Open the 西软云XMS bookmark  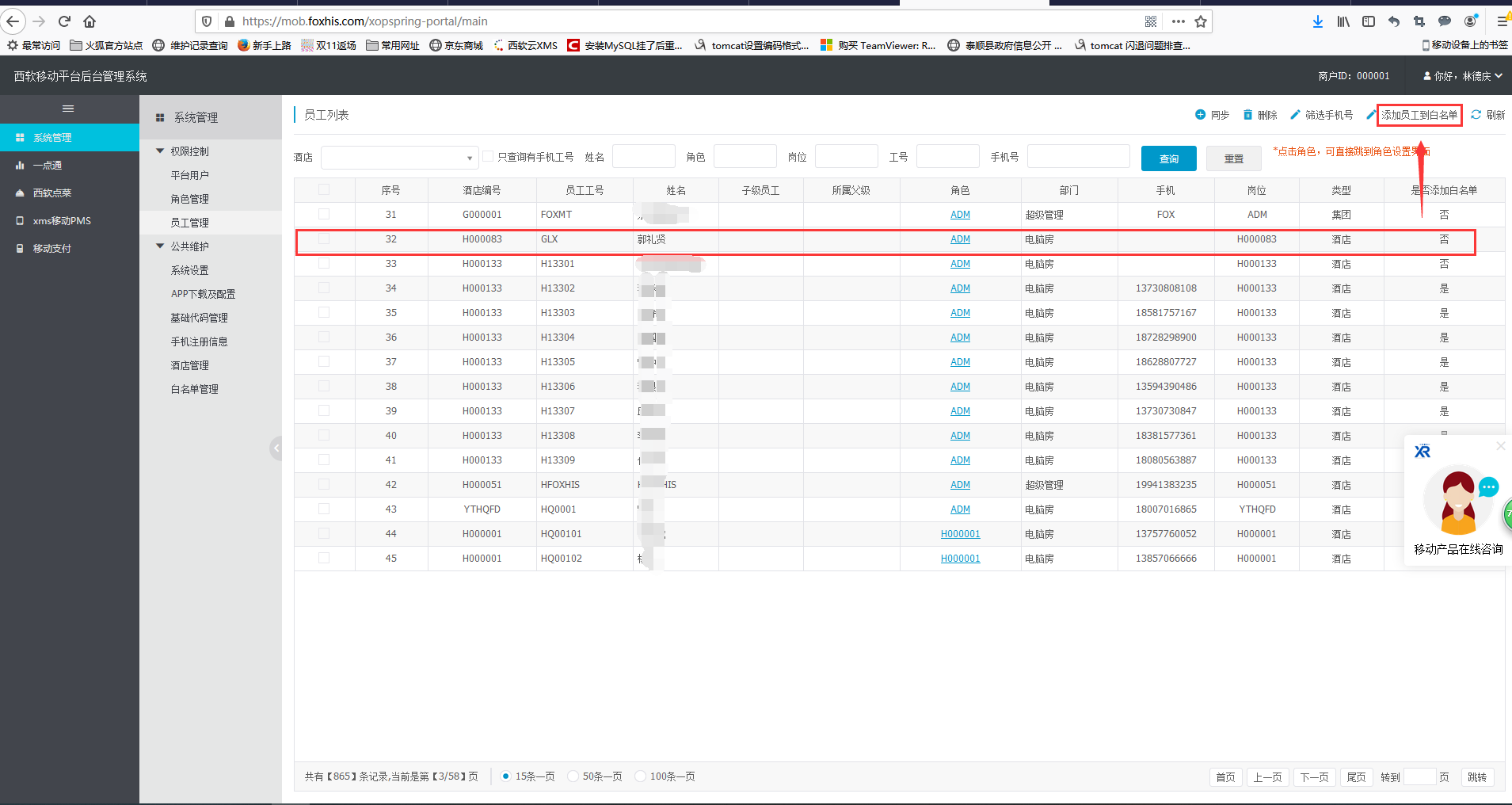coord(525,45)
